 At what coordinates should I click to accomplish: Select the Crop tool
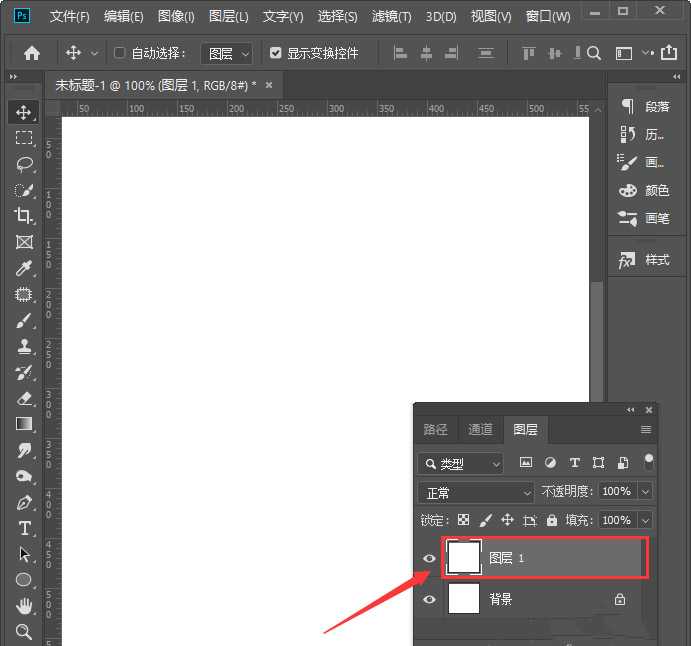point(24,216)
